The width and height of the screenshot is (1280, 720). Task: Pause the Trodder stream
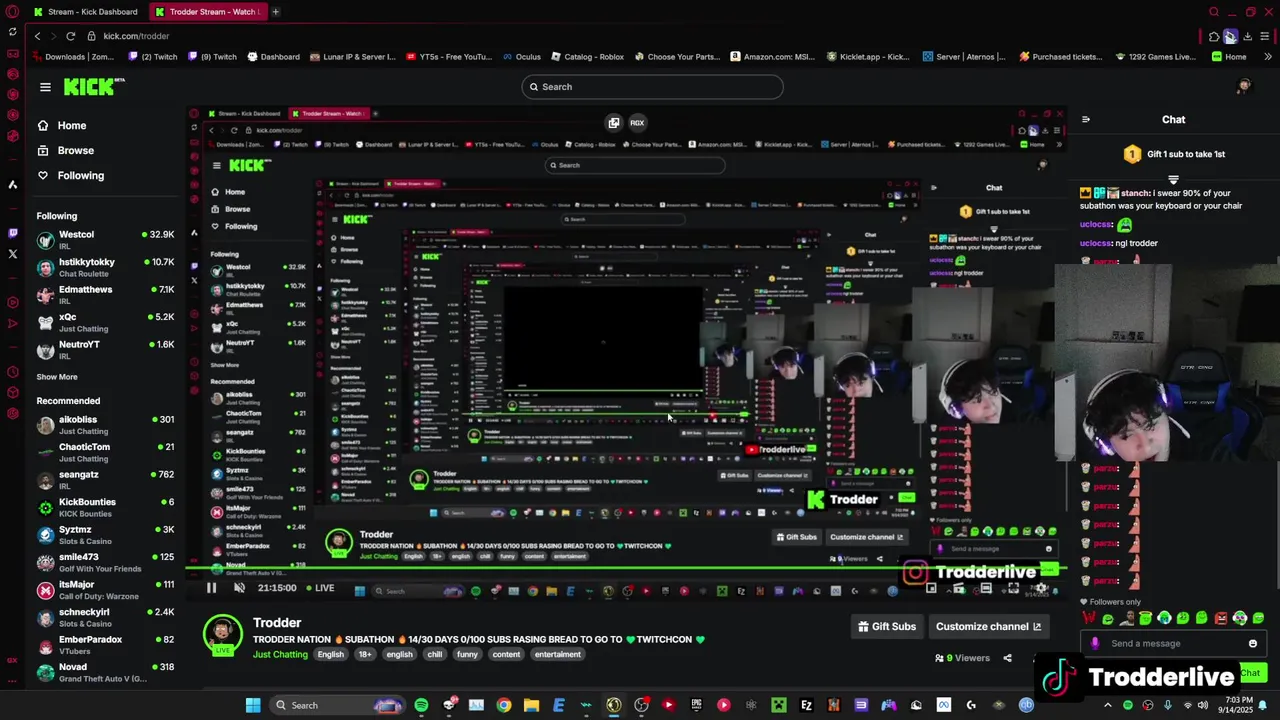pos(211,588)
